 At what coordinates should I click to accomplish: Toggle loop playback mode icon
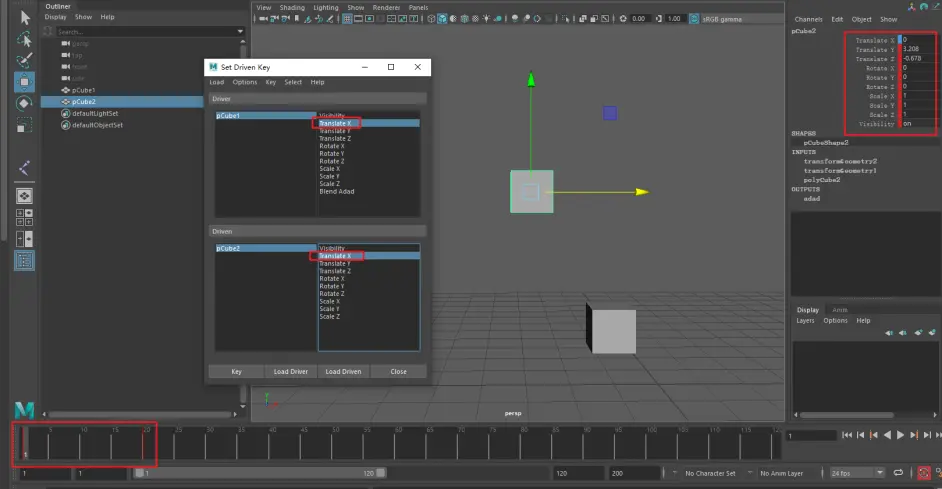tap(898, 472)
